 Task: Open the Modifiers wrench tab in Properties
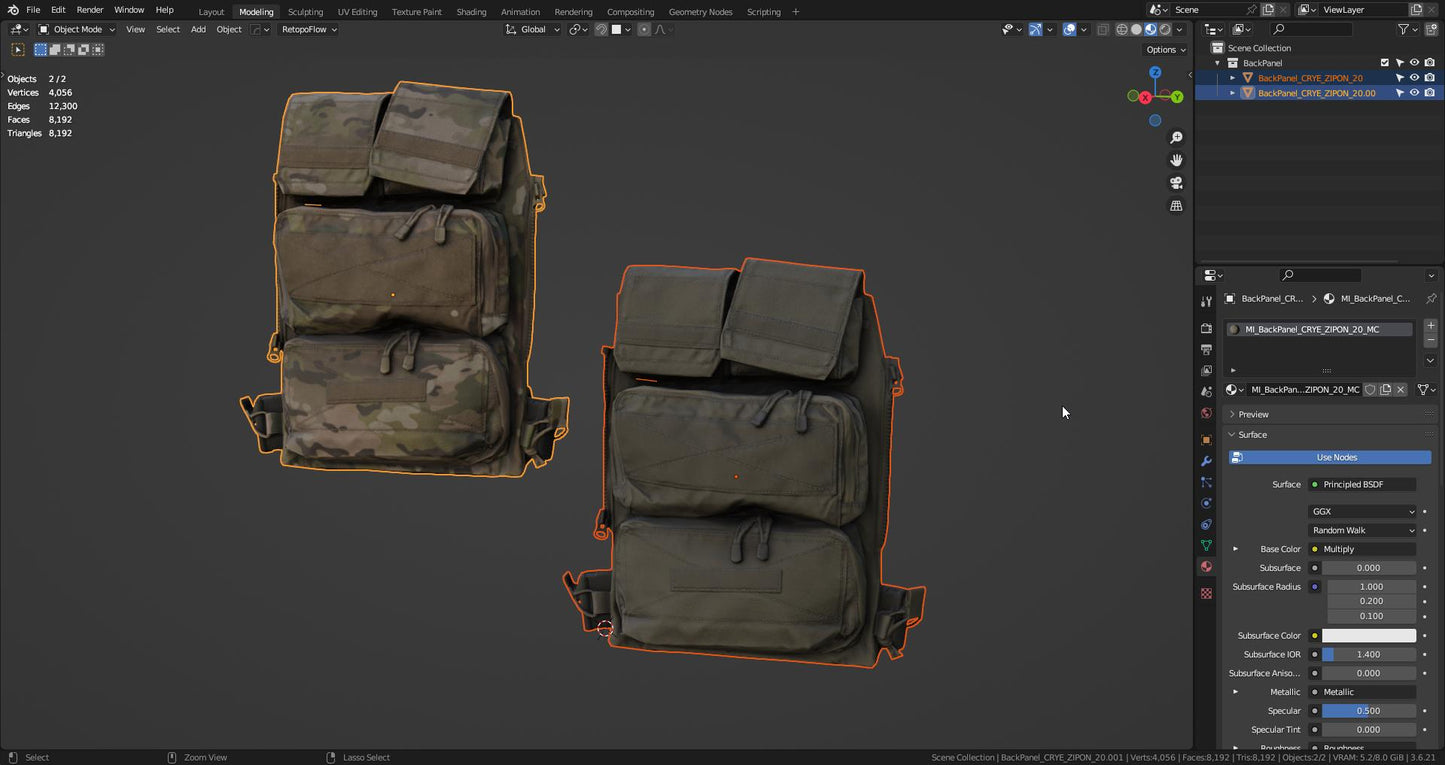(x=1206, y=461)
